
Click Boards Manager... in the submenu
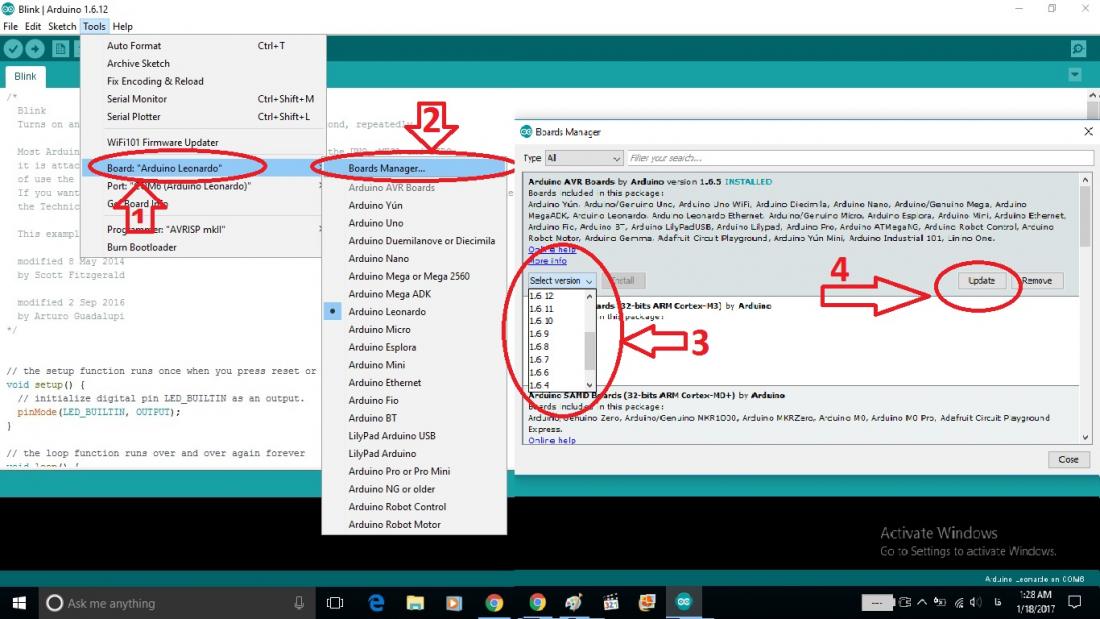[386, 168]
